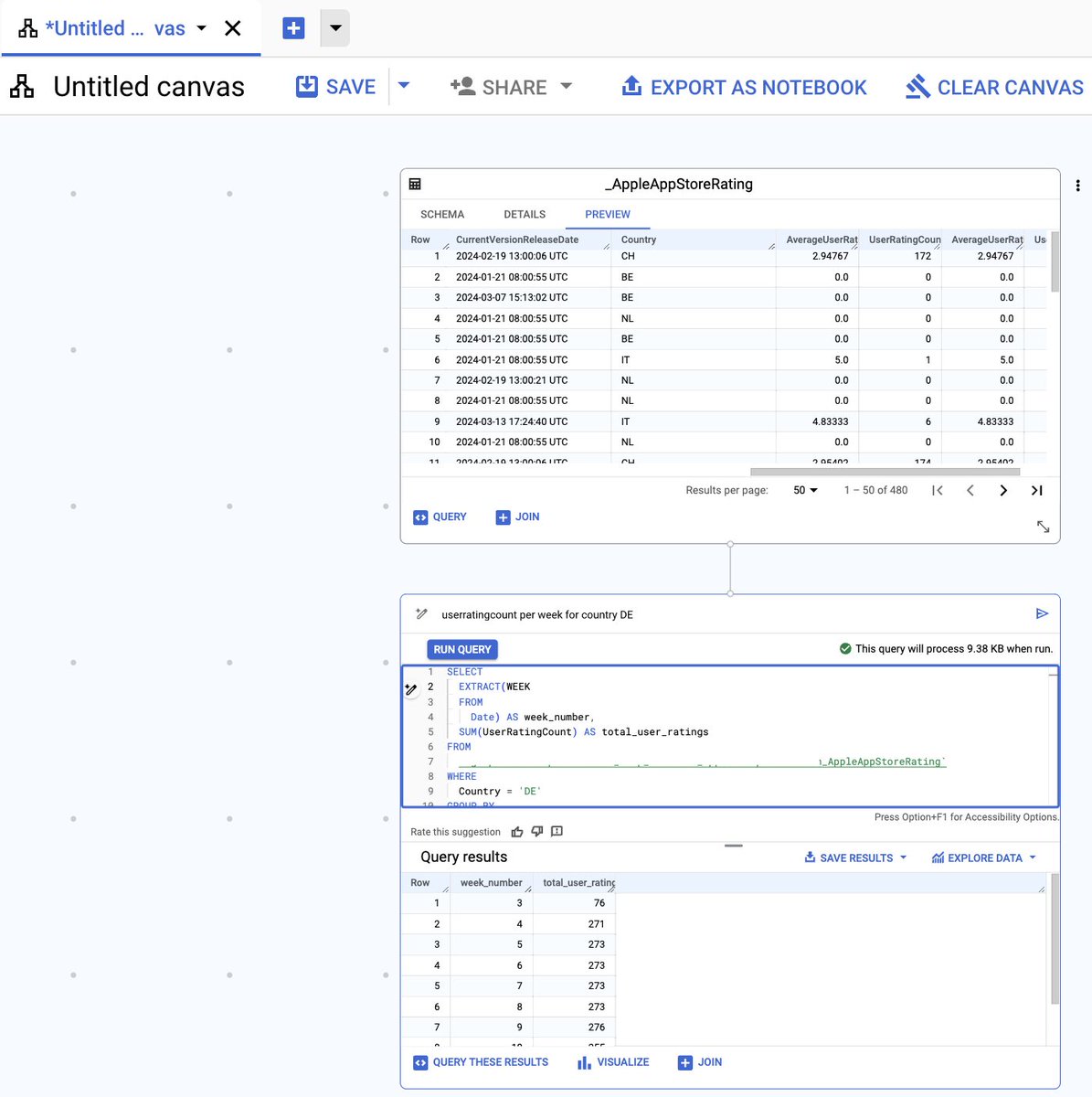The image size is (1092, 1097).
Task: Click JOIN button under table preview
Action: click(517, 517)
